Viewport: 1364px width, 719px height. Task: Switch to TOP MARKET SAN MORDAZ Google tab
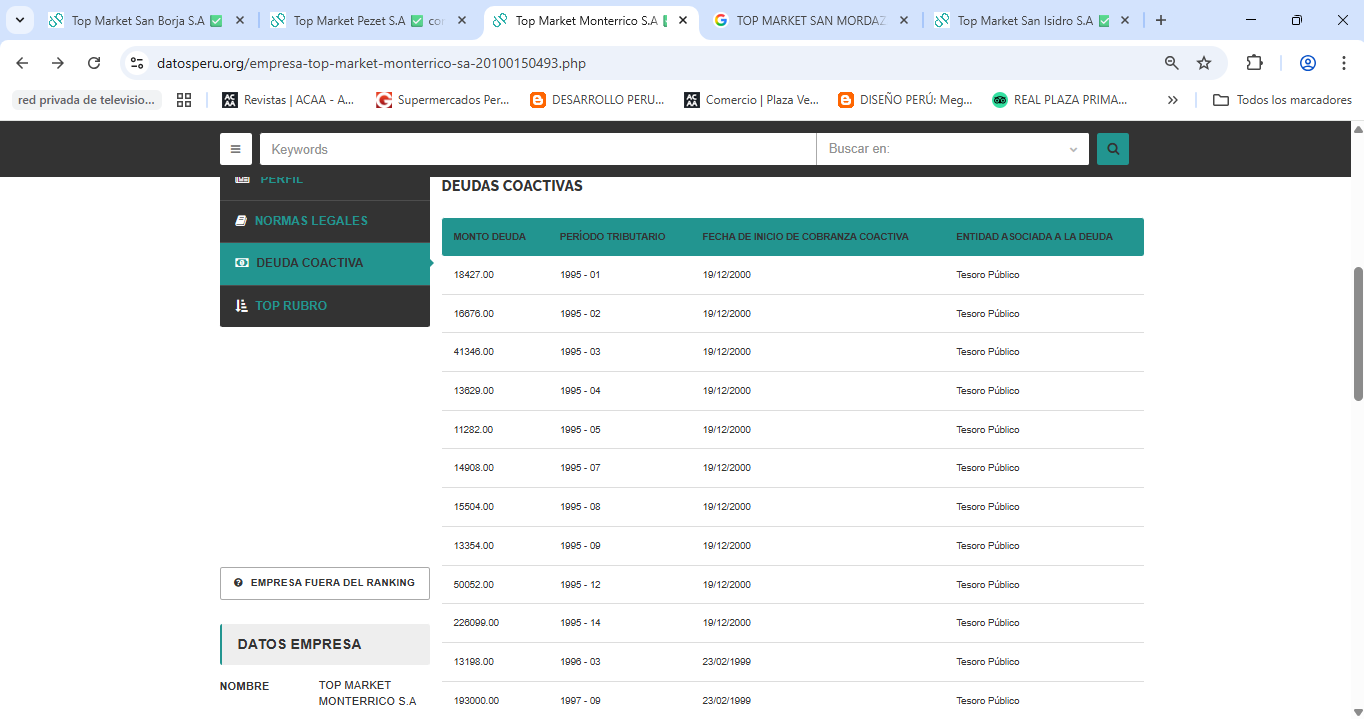tap(812, 20)
